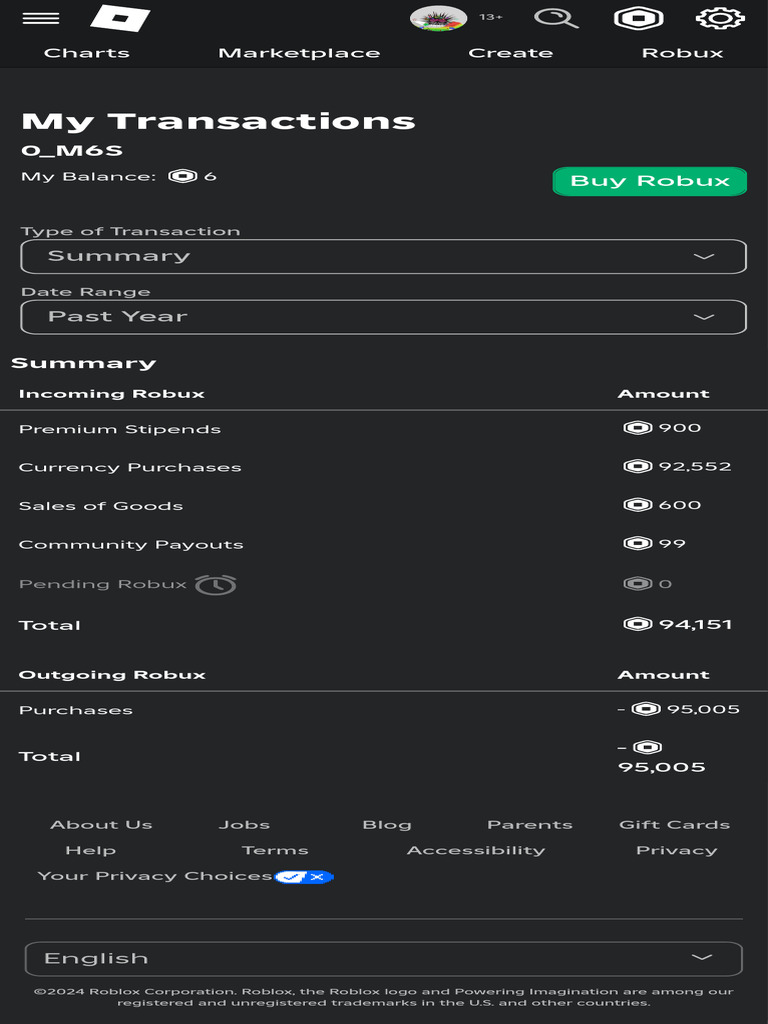Go to the Charts tab
Viewport: 768px width, 1024px height.
pyautogui.click(x=87, y=53)
